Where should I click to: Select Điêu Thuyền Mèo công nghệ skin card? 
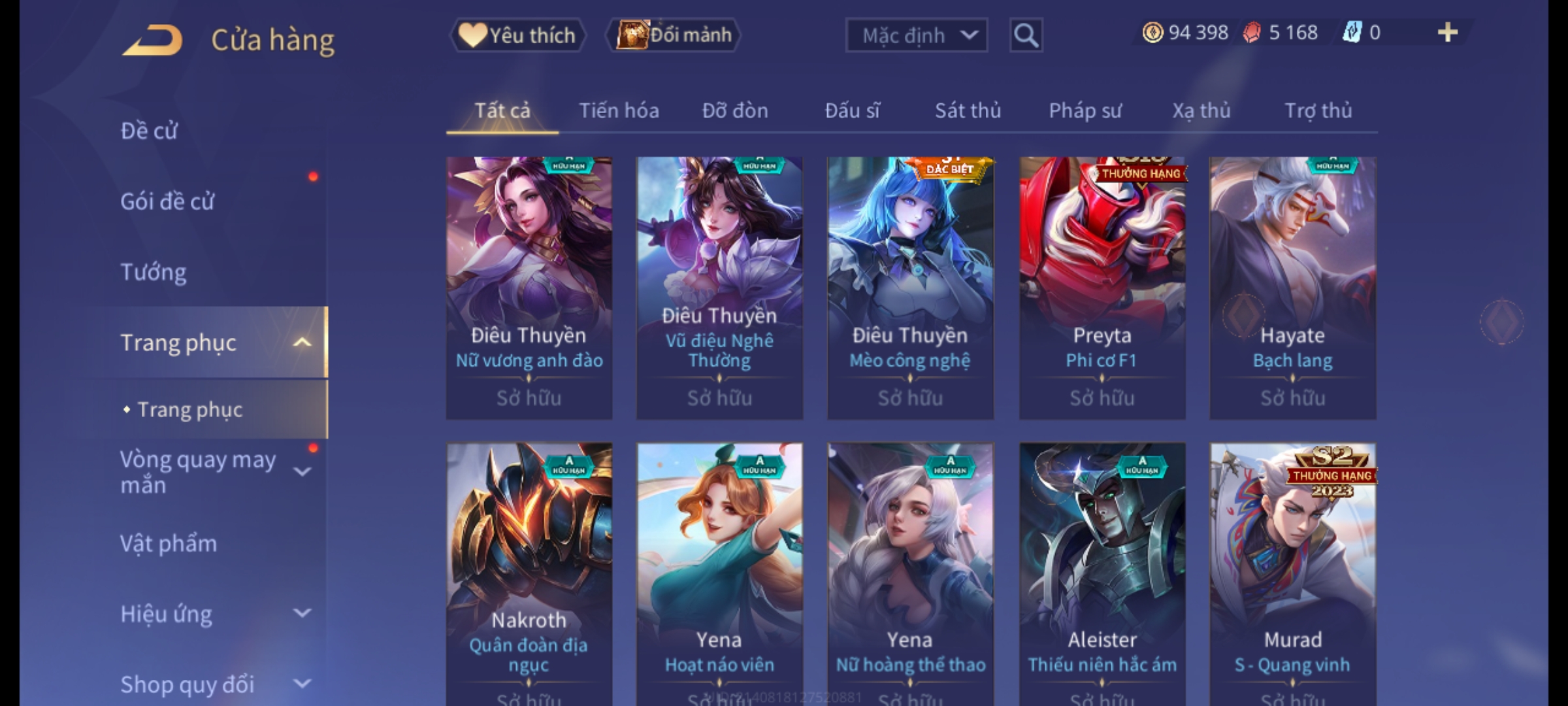pos(910,288)
